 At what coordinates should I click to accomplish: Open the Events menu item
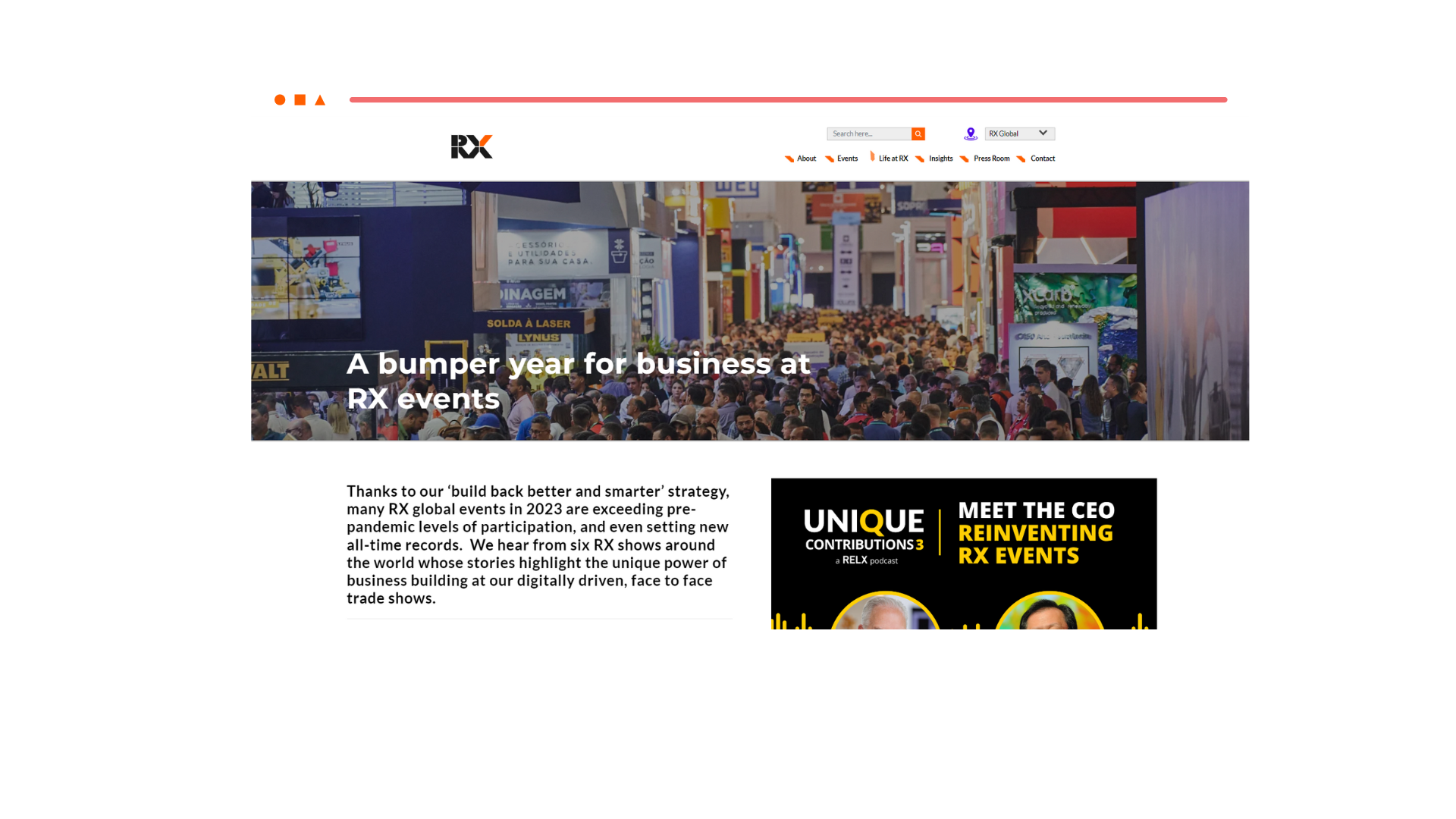pyautogui.click(x=848, y=158)
